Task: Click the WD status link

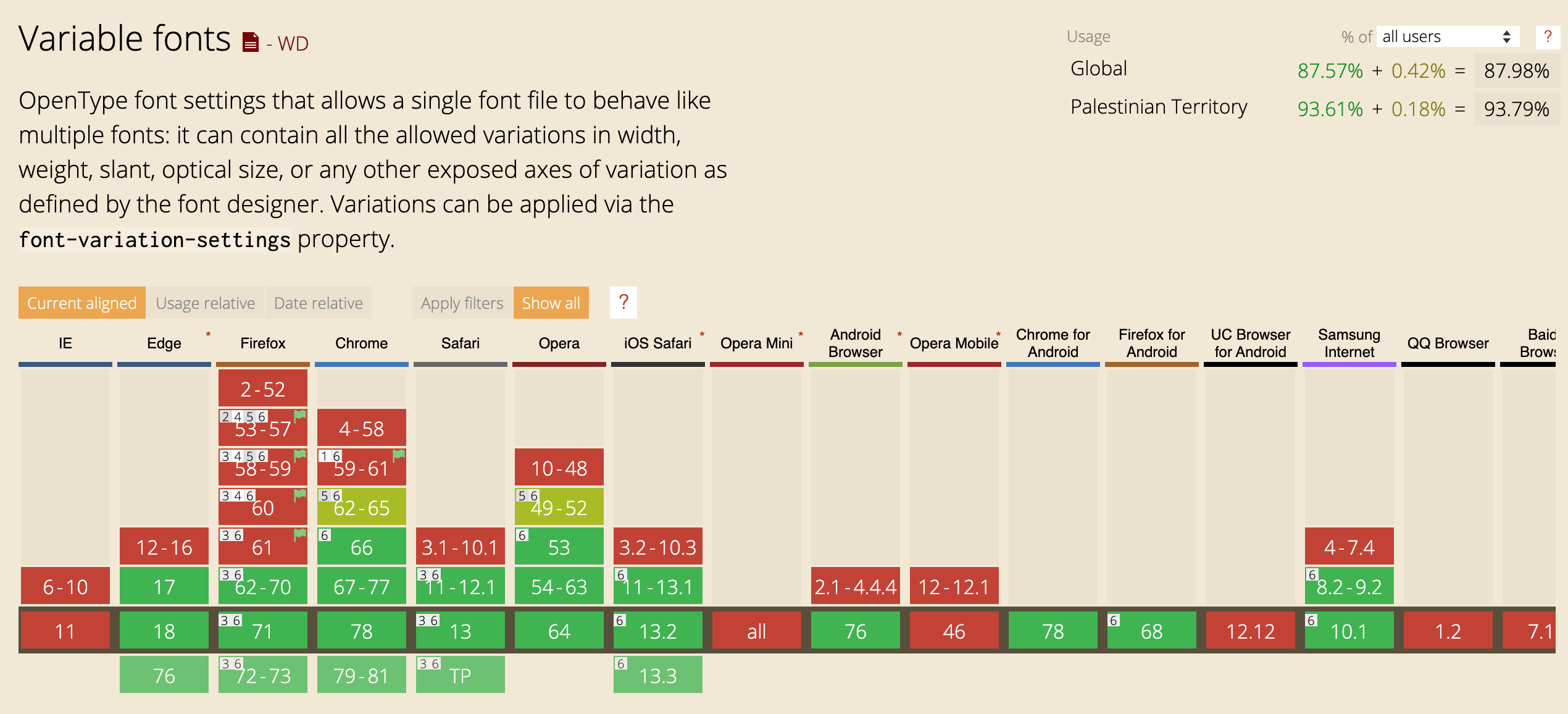Action: 293,43
